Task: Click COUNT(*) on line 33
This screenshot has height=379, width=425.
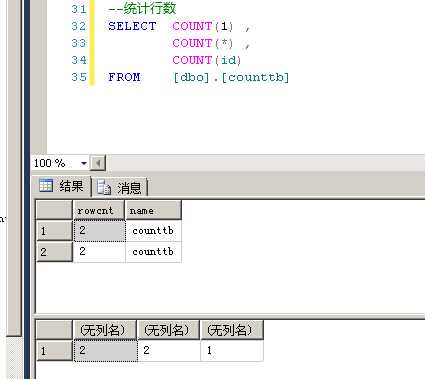Action: coord(203,43)
